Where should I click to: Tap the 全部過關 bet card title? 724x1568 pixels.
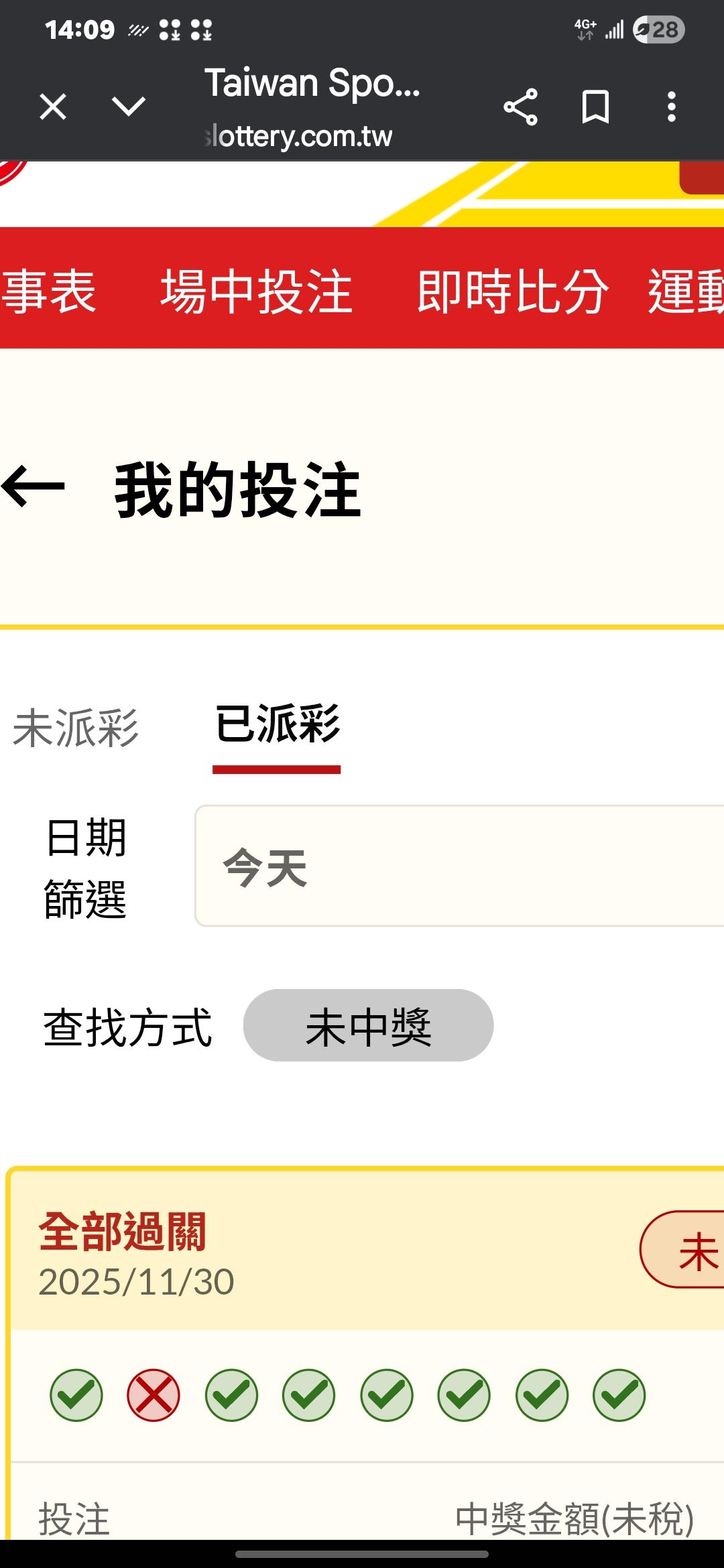pyautogui.click(x=122, y=1232)
